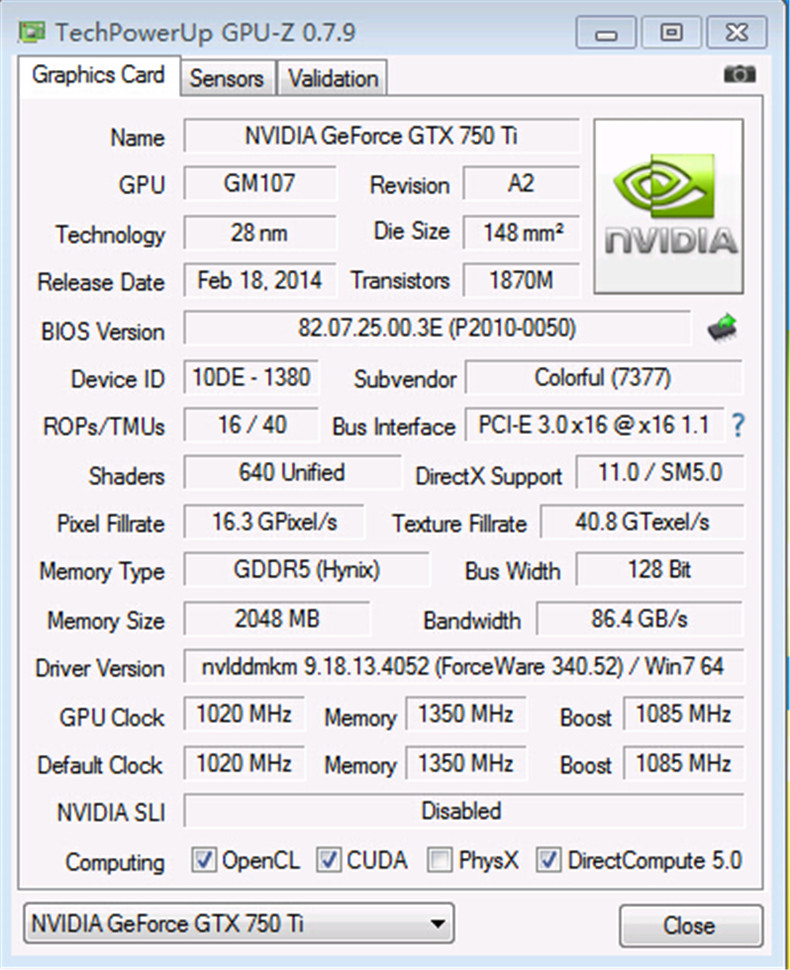Click the Bus Width field 128 Bit

click(659, 569)
